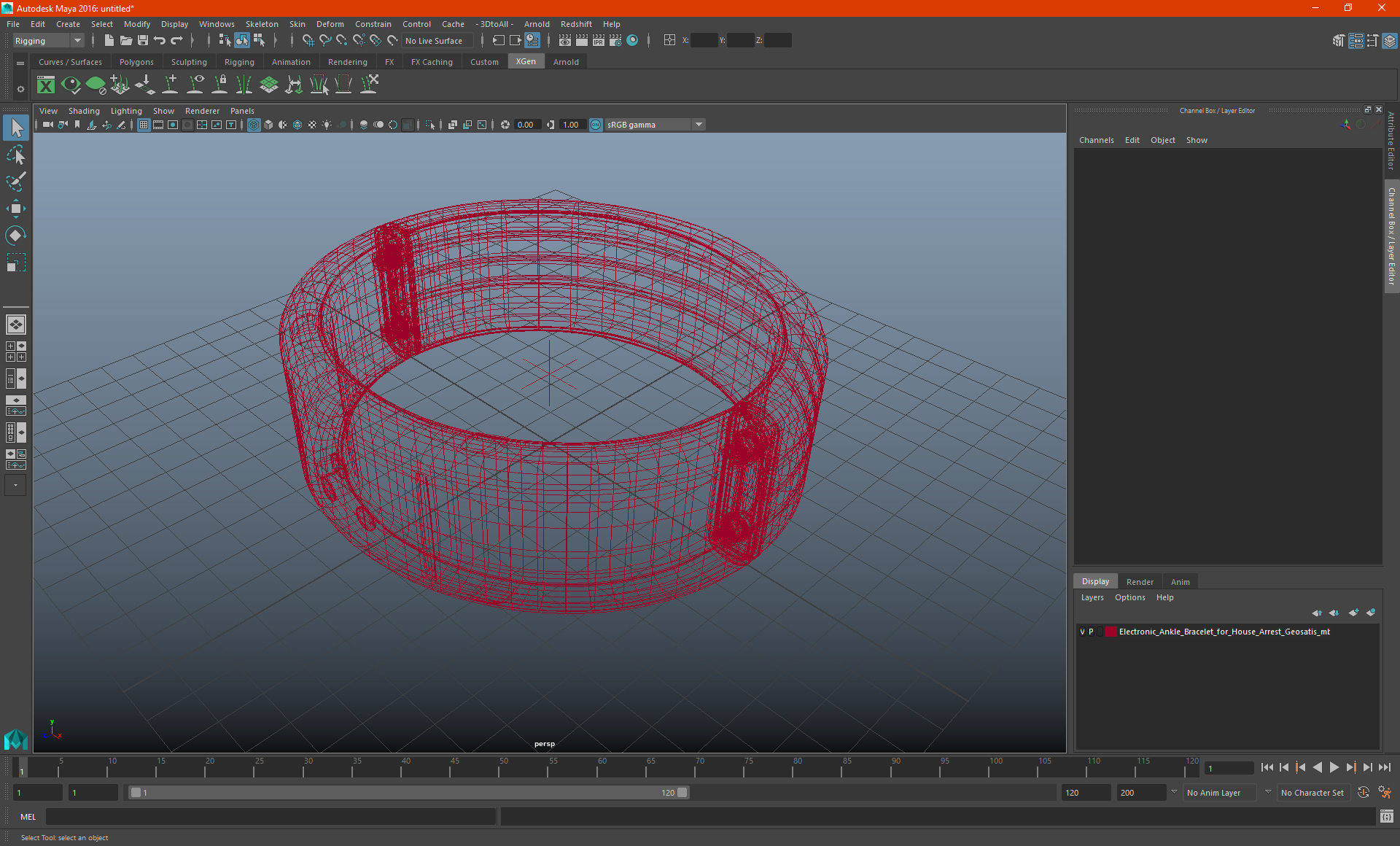Open the Channels menu in Channel Box
1400x846 pixels.
point(1096,140)
